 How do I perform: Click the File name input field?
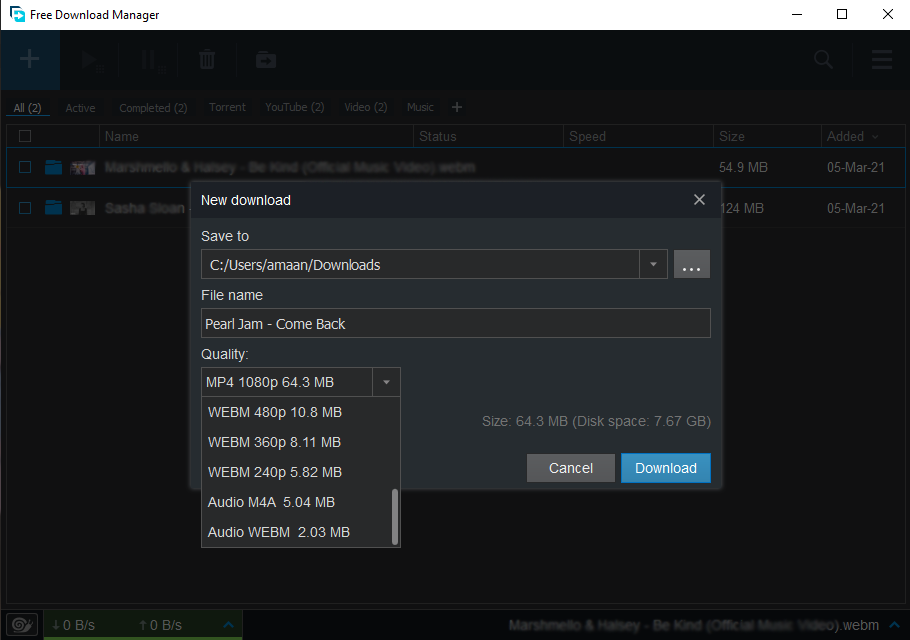pos(456,323)
